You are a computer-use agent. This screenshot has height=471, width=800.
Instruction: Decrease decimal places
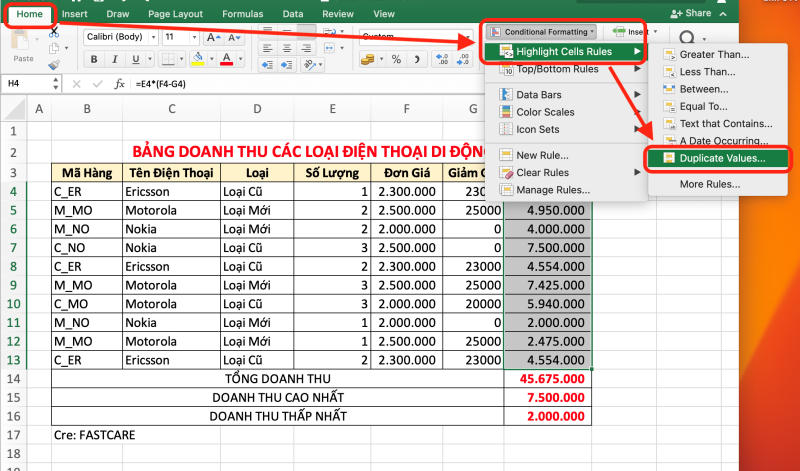[x=462, y=60]
